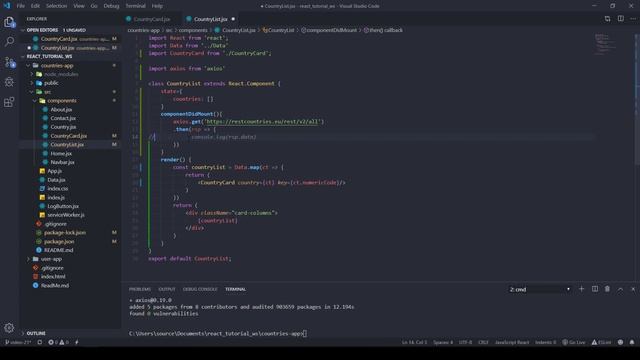Select the Terminal panel tab
The height and width of the screenshot is (360, 640).
click(236, 289)
